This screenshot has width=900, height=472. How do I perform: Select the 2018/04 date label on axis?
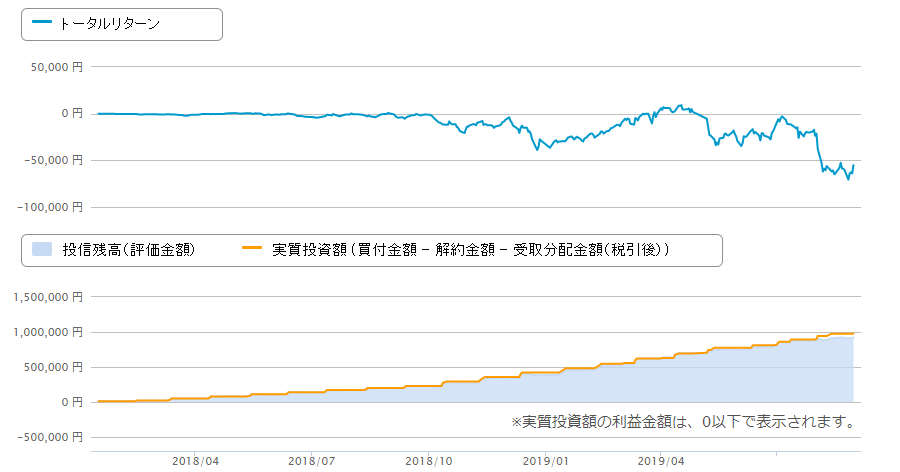point(195,461)
